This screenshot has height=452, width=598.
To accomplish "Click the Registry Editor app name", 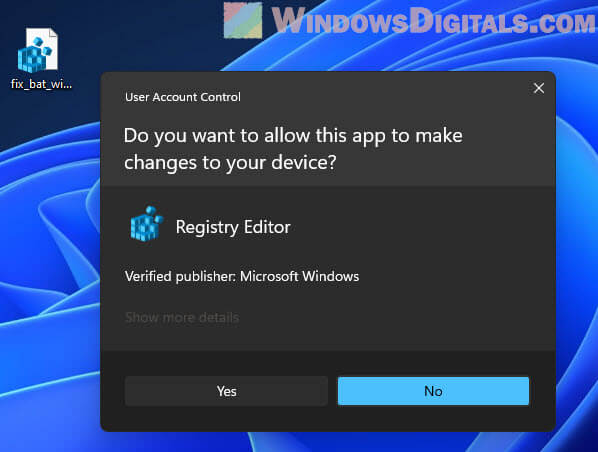I will point(233,227).
